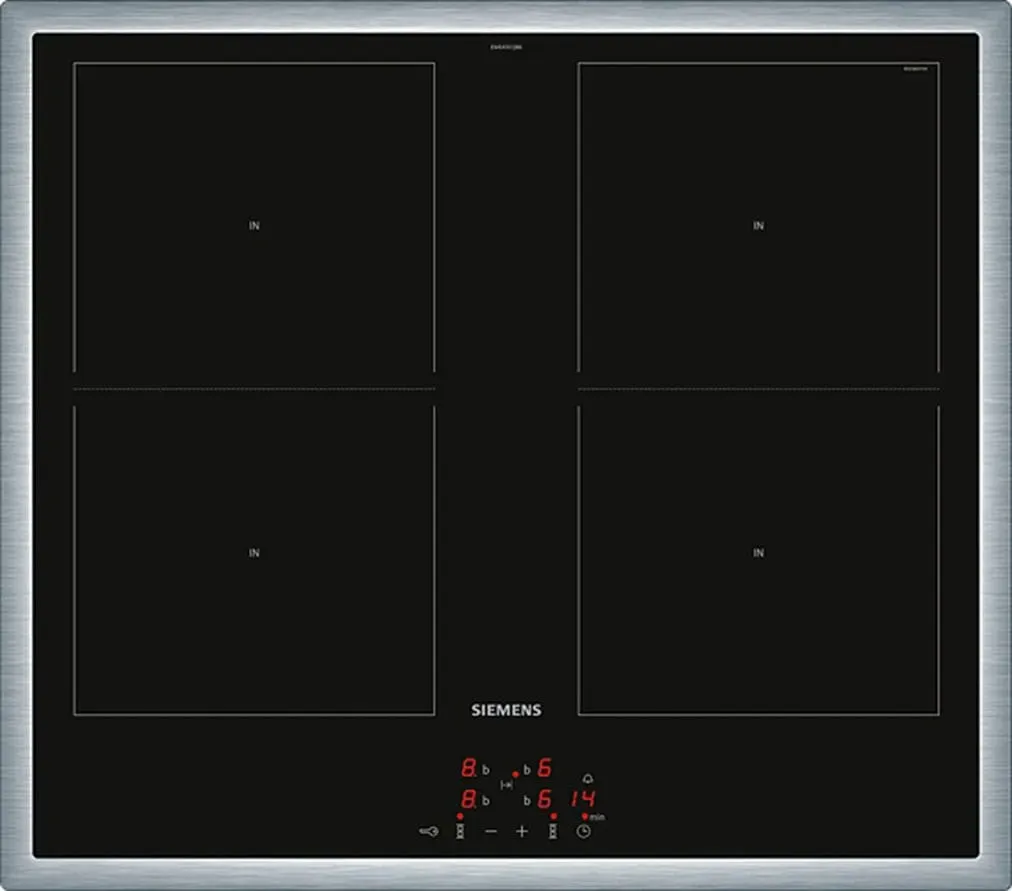Tap the IN mark on the rear-left zone
1012x891 pixels.
pos(254,225)
